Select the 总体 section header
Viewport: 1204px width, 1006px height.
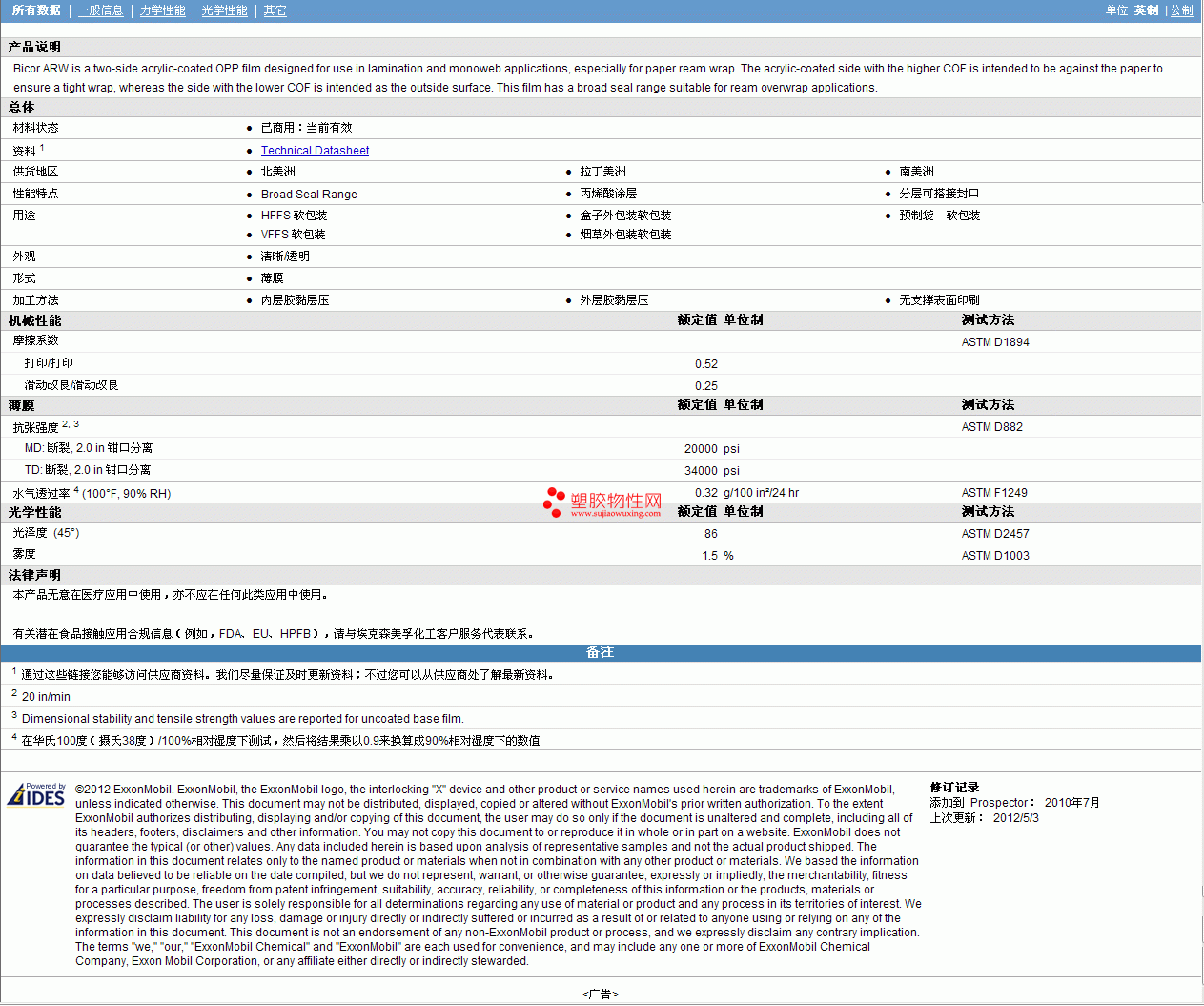(21, 107)
